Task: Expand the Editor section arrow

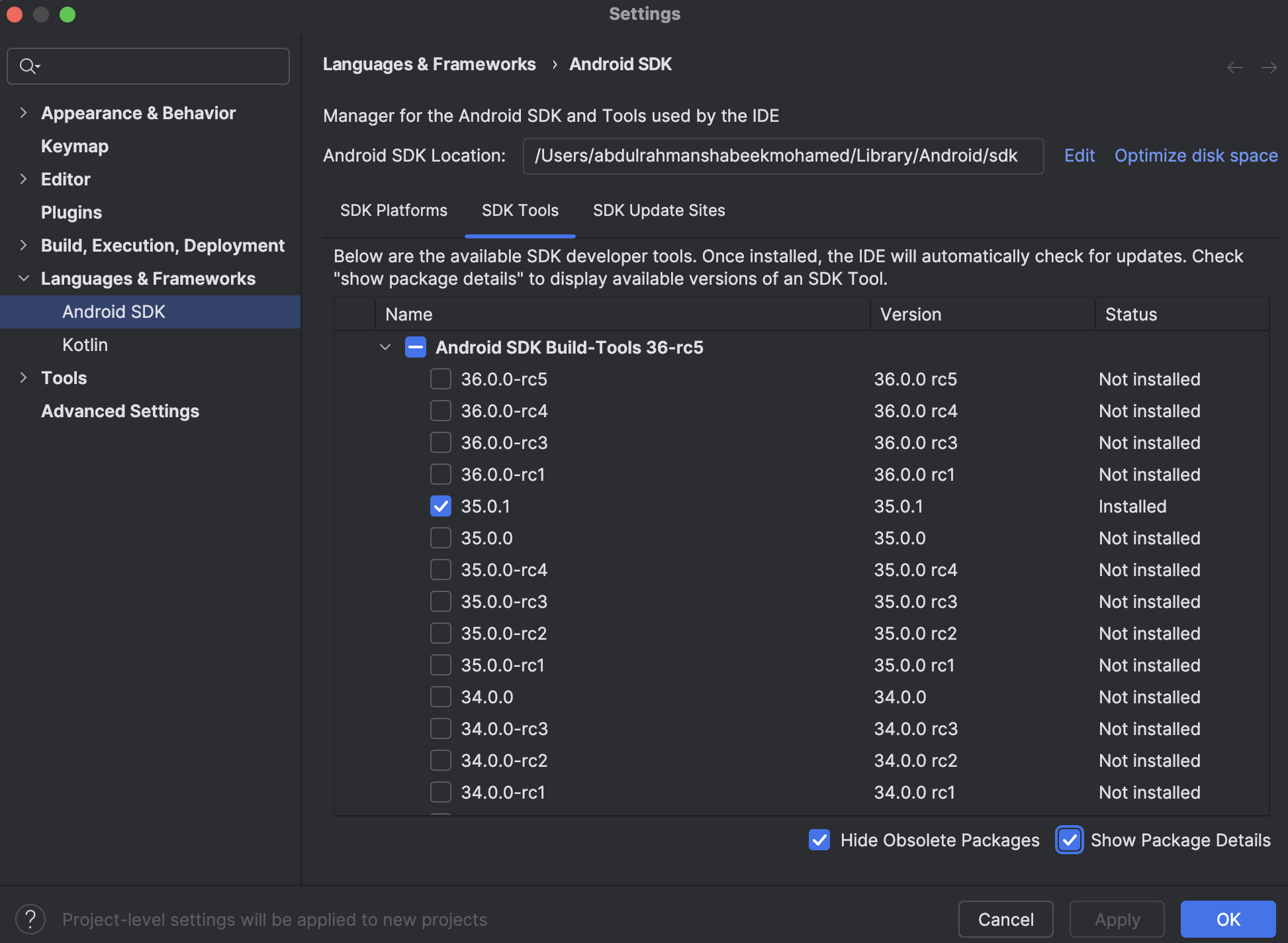Action: click(24, 179)
